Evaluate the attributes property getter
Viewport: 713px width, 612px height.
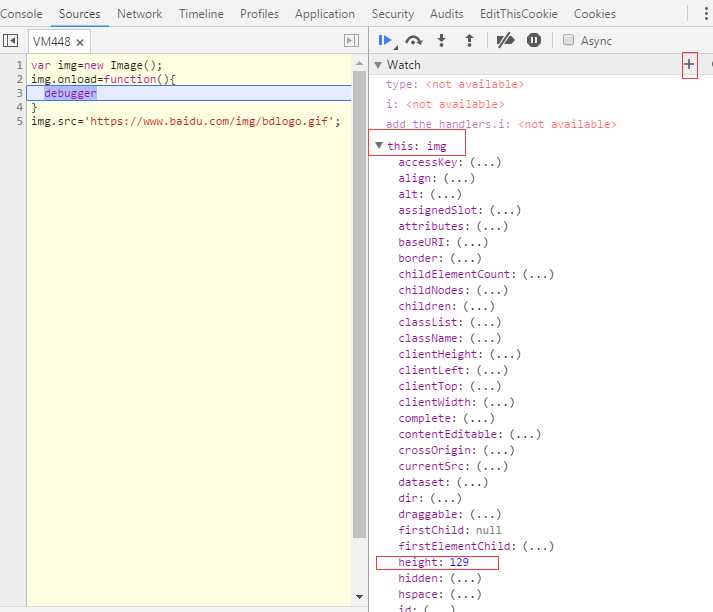coord(492,226)
